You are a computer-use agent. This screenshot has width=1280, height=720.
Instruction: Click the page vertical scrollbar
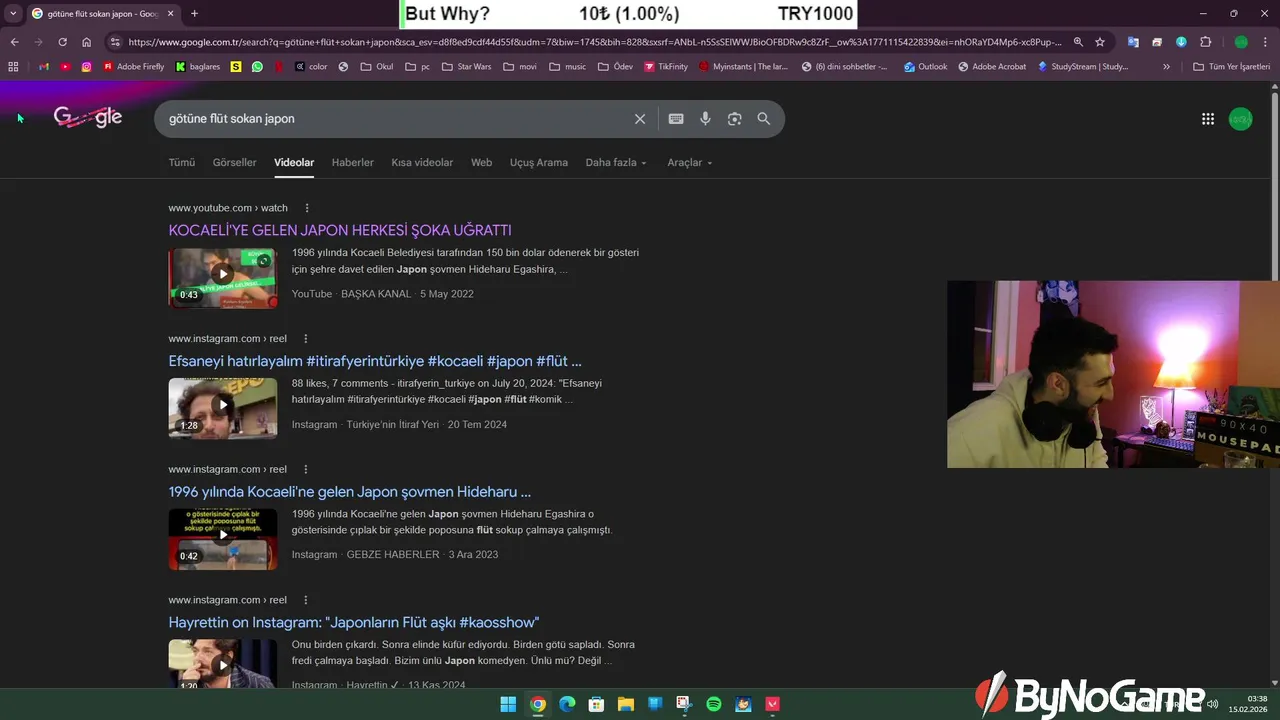click(1274, 185)
